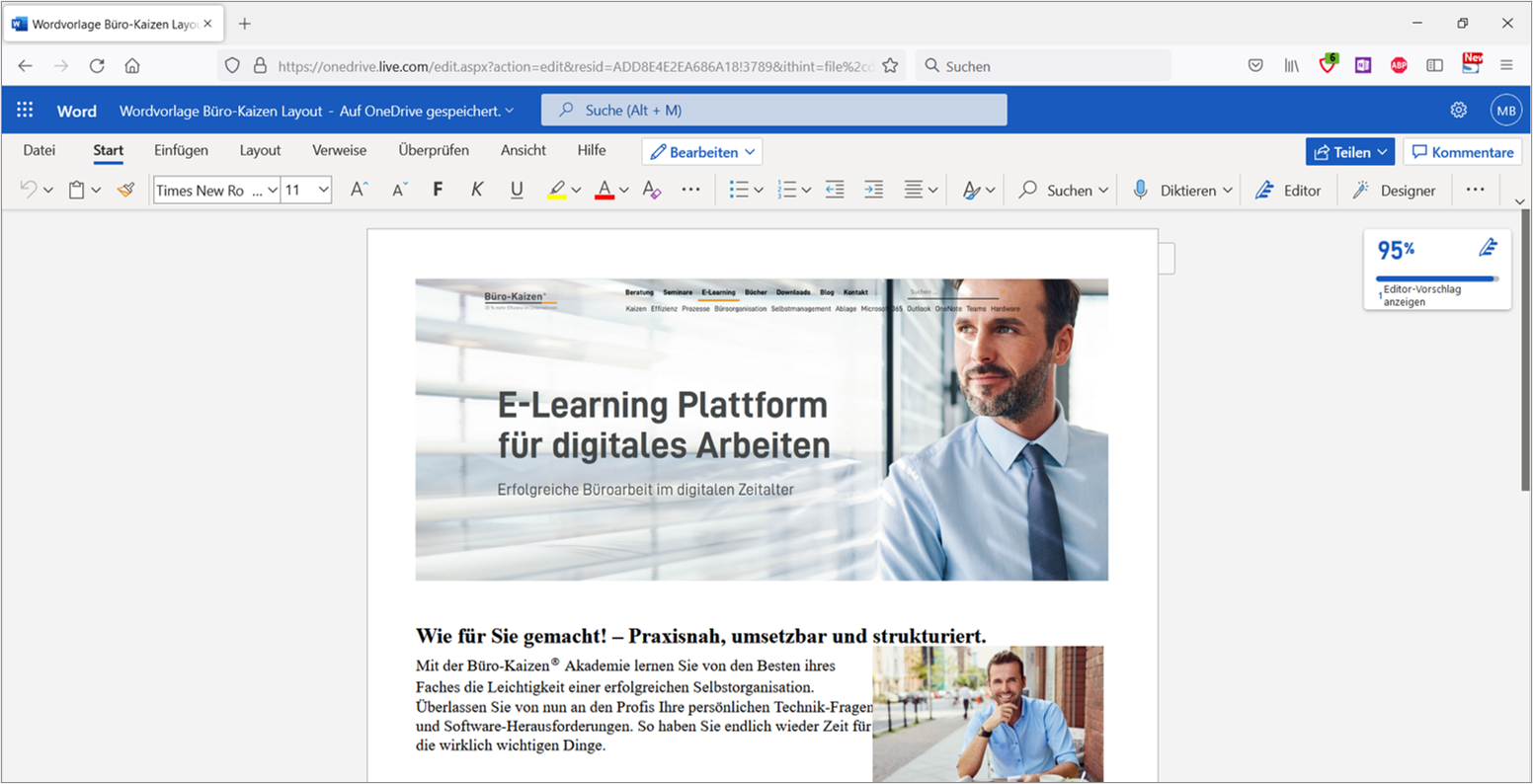Screen dimensions: 1533x784
Task: Open the Bearbeiten mode dropdown
Action: (x=702, y=152)
